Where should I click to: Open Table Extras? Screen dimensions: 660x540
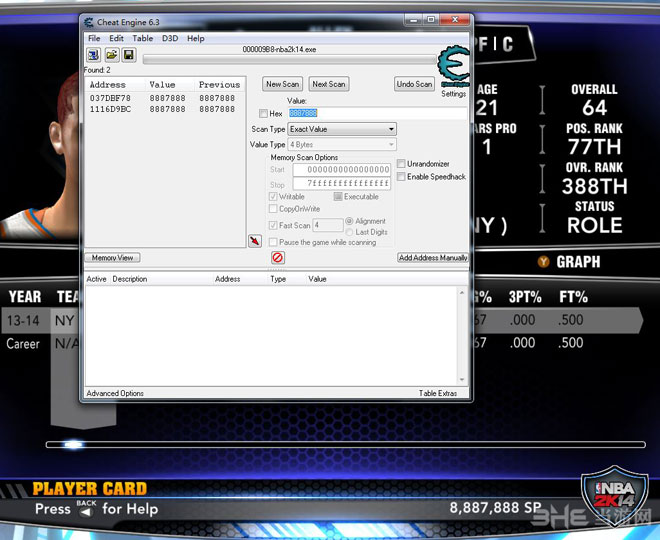tap(438, 393)
